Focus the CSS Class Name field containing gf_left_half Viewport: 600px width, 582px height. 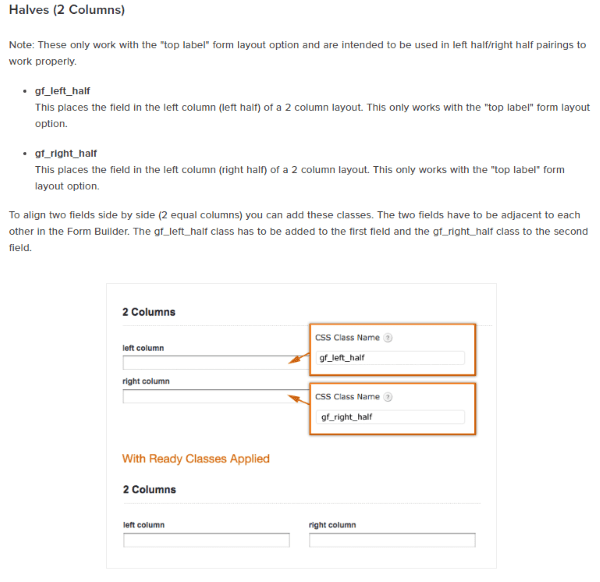(x=389, y=357)
